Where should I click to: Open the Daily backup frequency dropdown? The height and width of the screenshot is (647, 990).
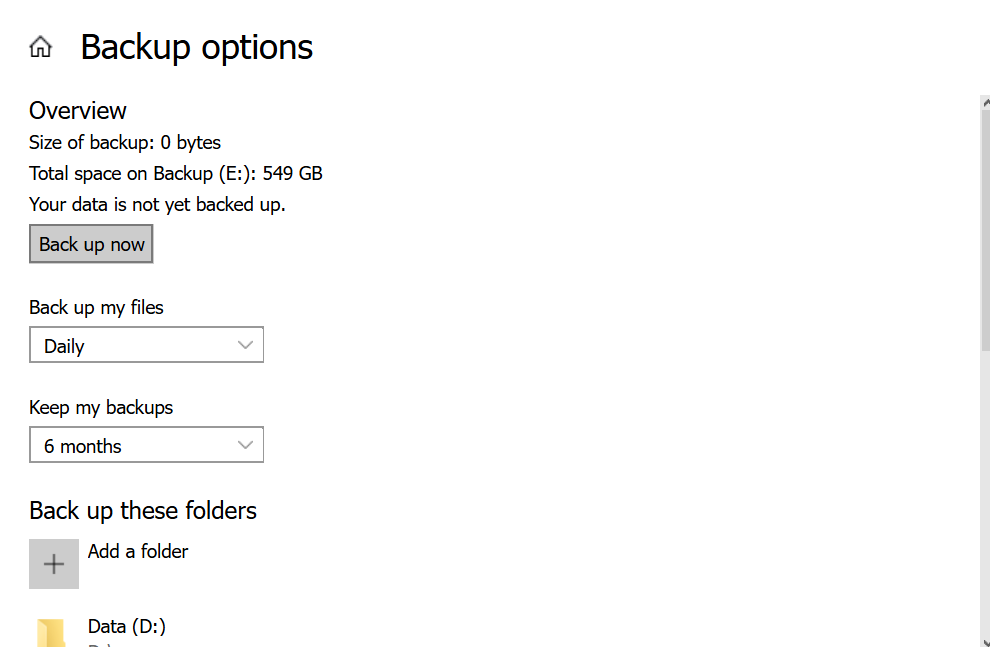point(146,345)
